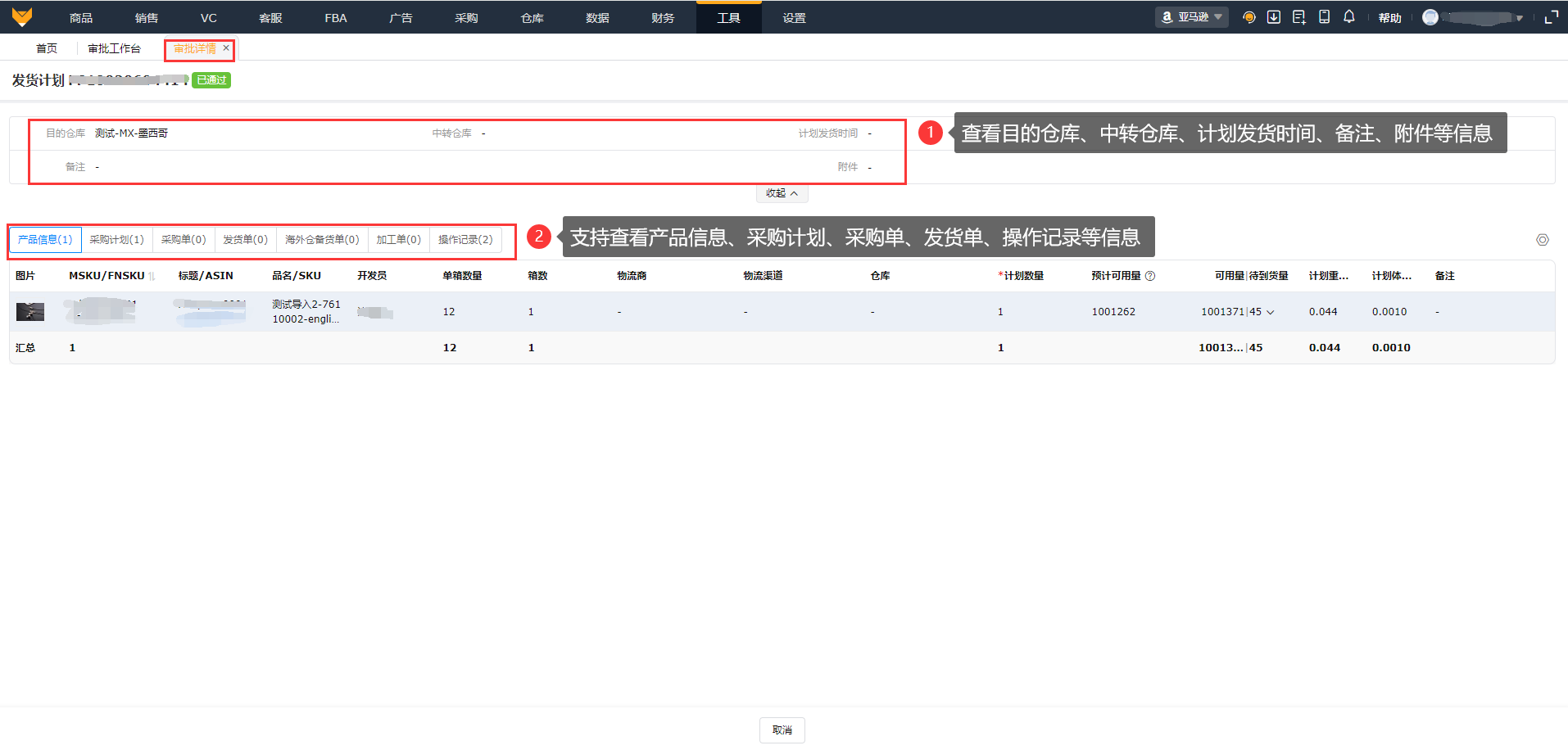Viewport: 1568px width, 750px height.
Task: Click the 取消 button
Action: (x=782, y=730)
